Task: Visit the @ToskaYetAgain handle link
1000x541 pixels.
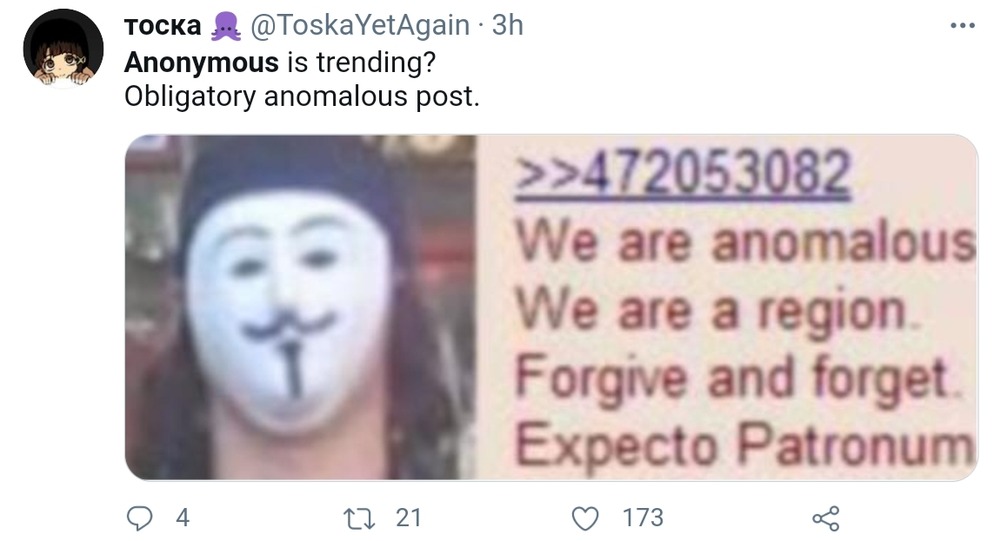Action: 360,26
